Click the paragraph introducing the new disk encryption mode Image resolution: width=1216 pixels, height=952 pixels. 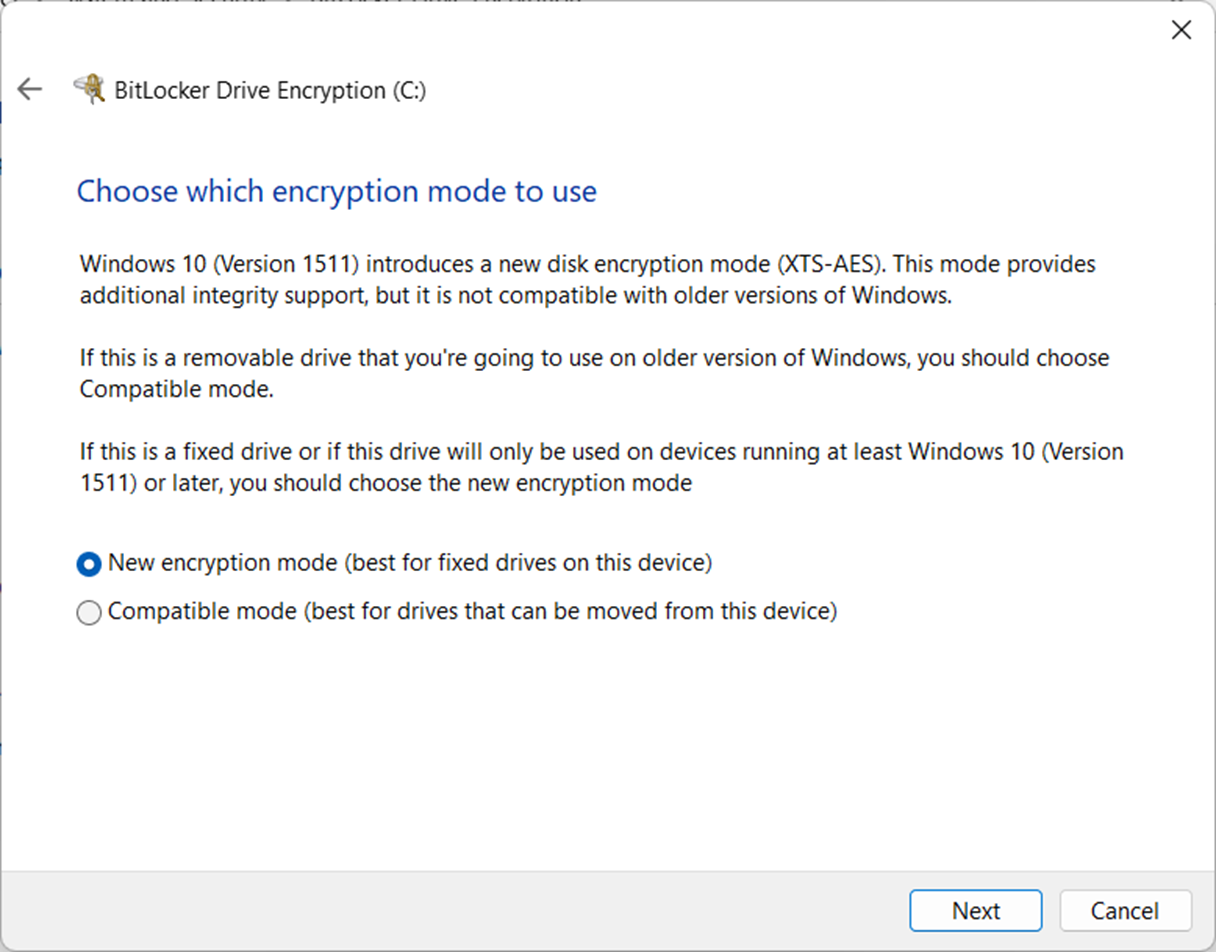point(587,280)
